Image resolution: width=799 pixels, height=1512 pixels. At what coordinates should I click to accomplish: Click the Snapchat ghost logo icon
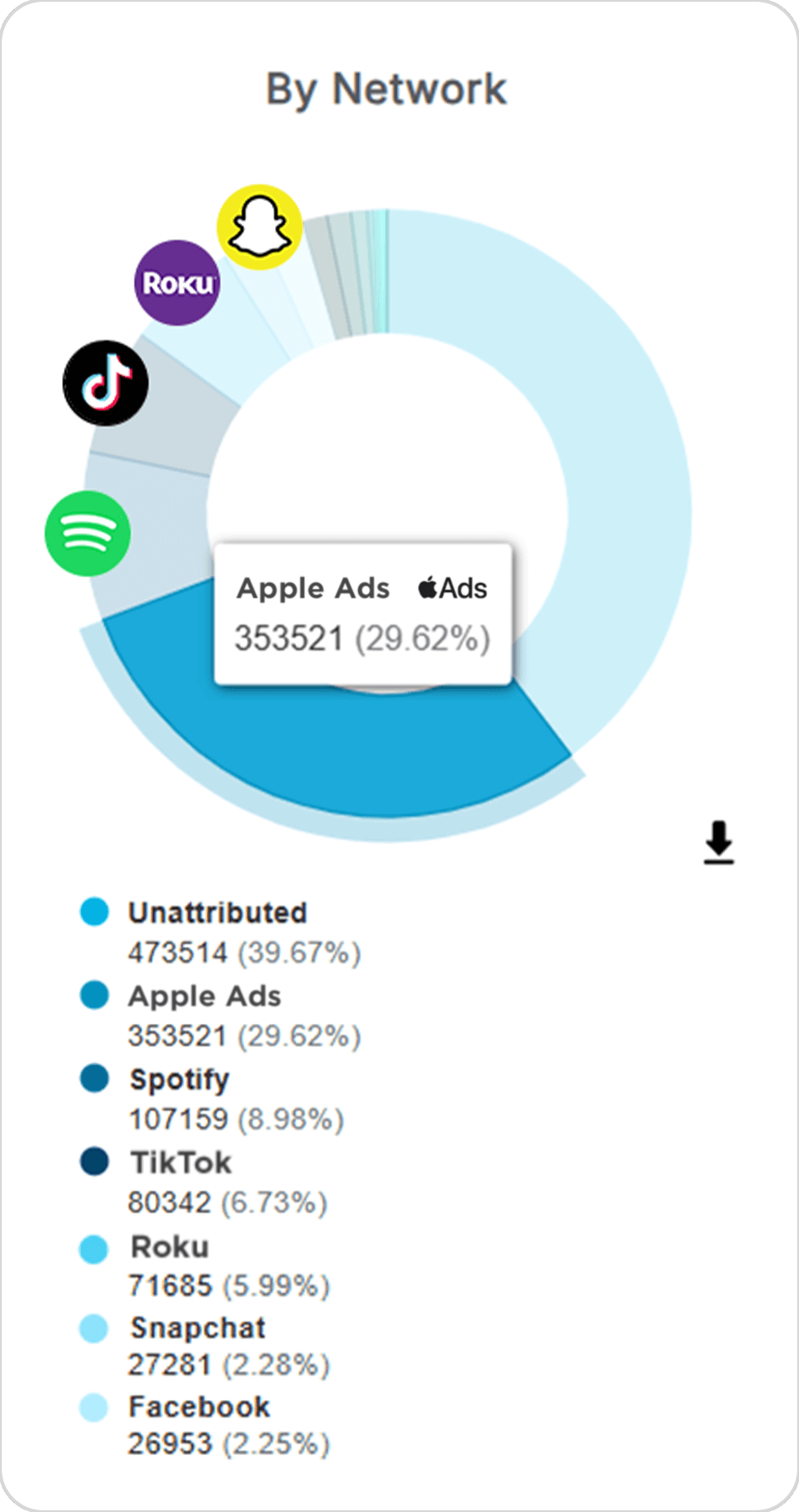click(x=260, y=227)
